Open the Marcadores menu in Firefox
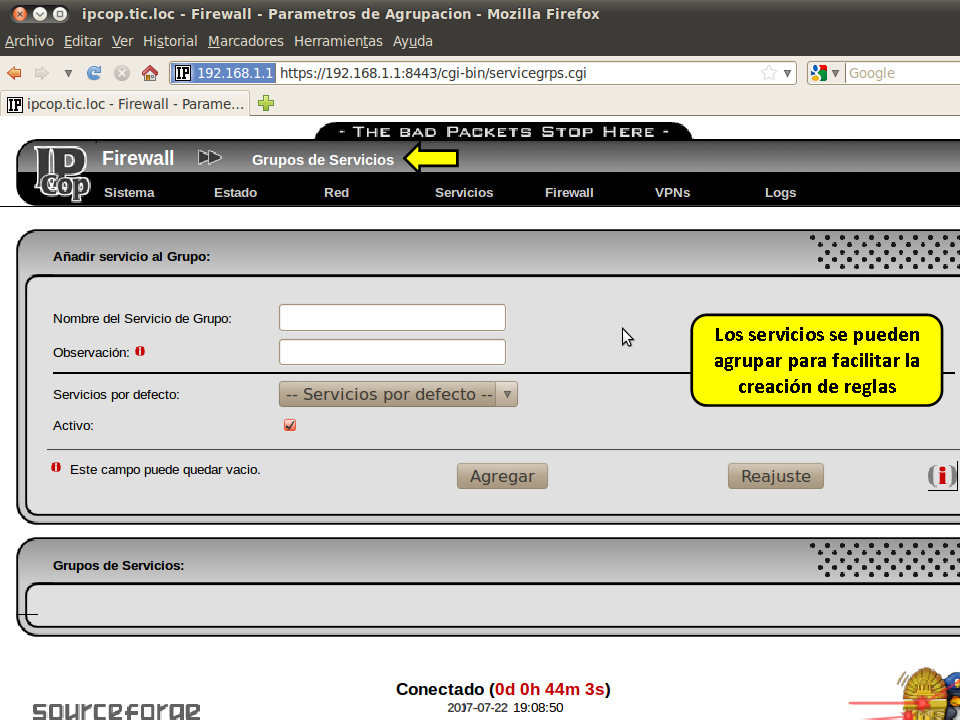The width and height of the screenshot is (960, 720). point(245,41)
